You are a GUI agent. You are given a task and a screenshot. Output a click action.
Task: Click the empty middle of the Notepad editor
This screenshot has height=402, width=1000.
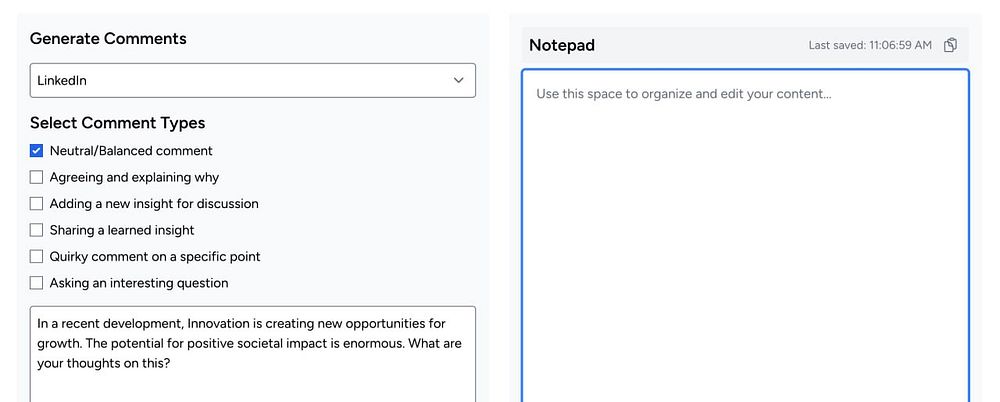pos(745,250)
